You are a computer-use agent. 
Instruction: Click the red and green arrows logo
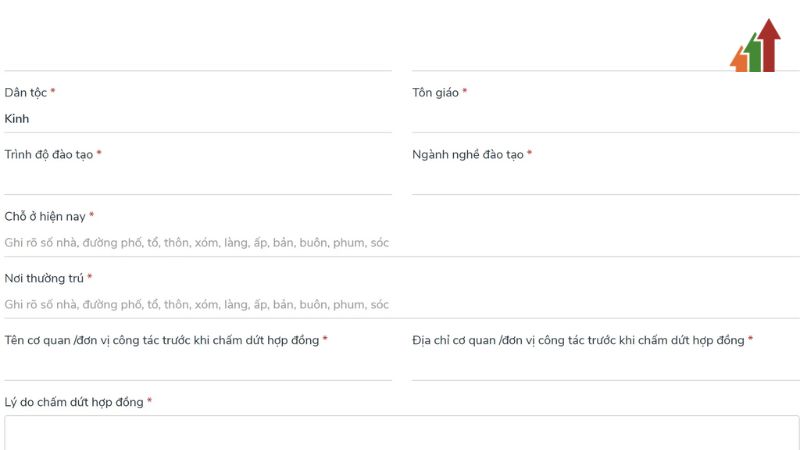coord(755,46)
